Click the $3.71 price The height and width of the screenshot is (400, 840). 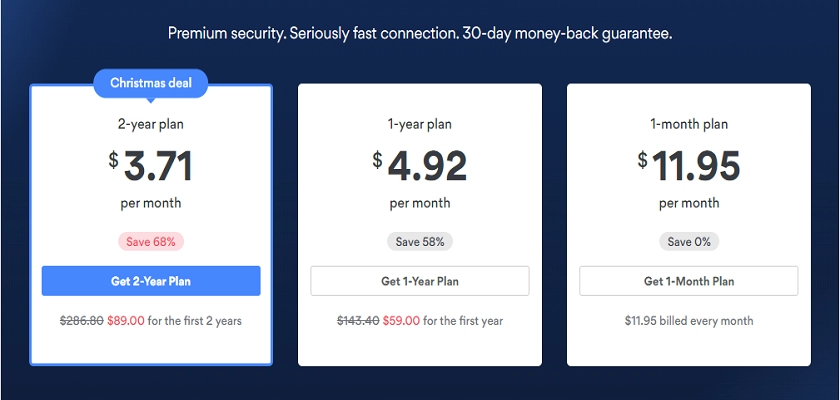151,165
